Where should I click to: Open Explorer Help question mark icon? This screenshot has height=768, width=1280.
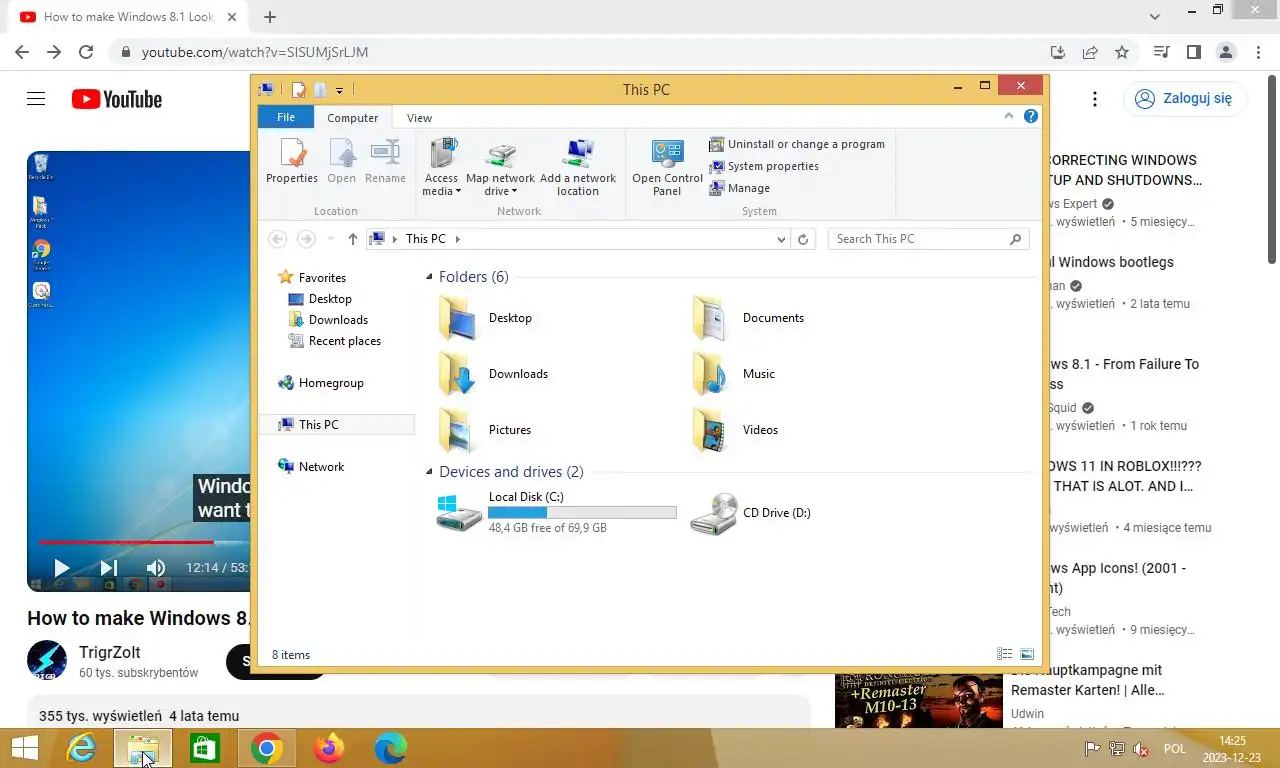coord(1031,116)
